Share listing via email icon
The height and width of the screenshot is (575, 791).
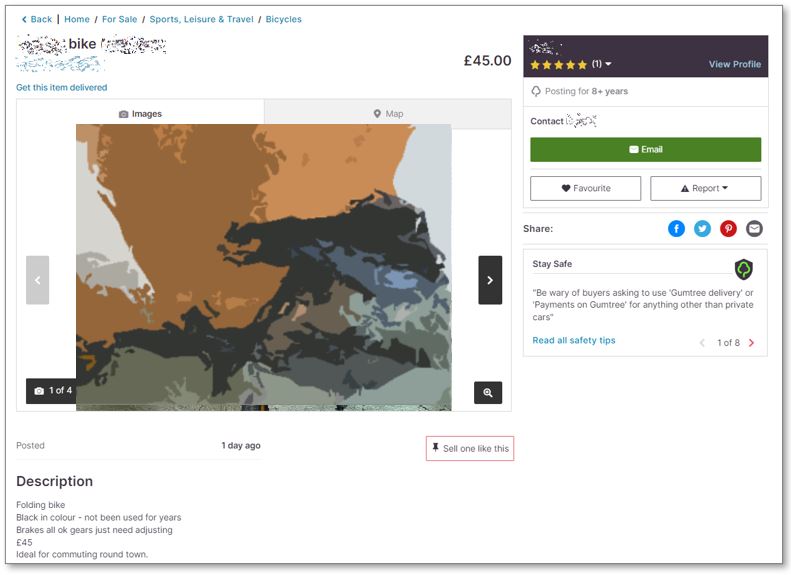coord(755,229)
